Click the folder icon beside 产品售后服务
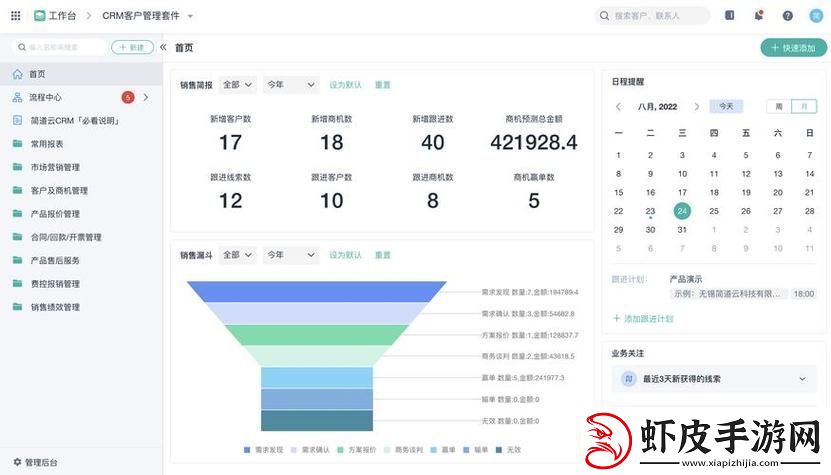Viewport: 831px width, 475px height. pos(17,260)
